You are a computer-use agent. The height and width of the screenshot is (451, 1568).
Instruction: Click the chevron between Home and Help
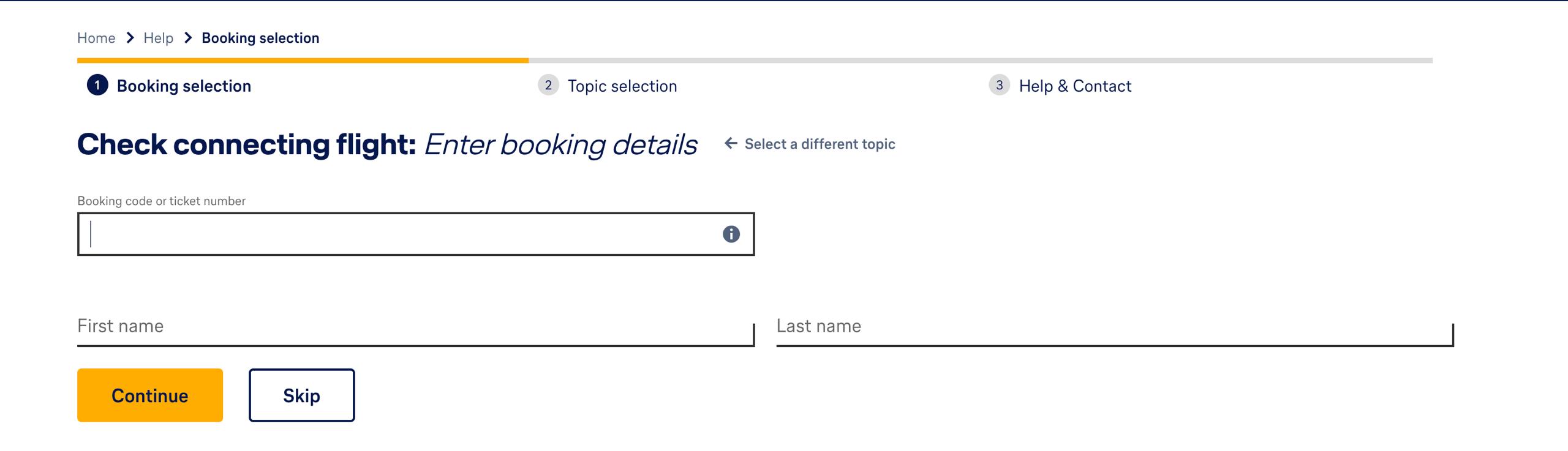click(130, 38)
